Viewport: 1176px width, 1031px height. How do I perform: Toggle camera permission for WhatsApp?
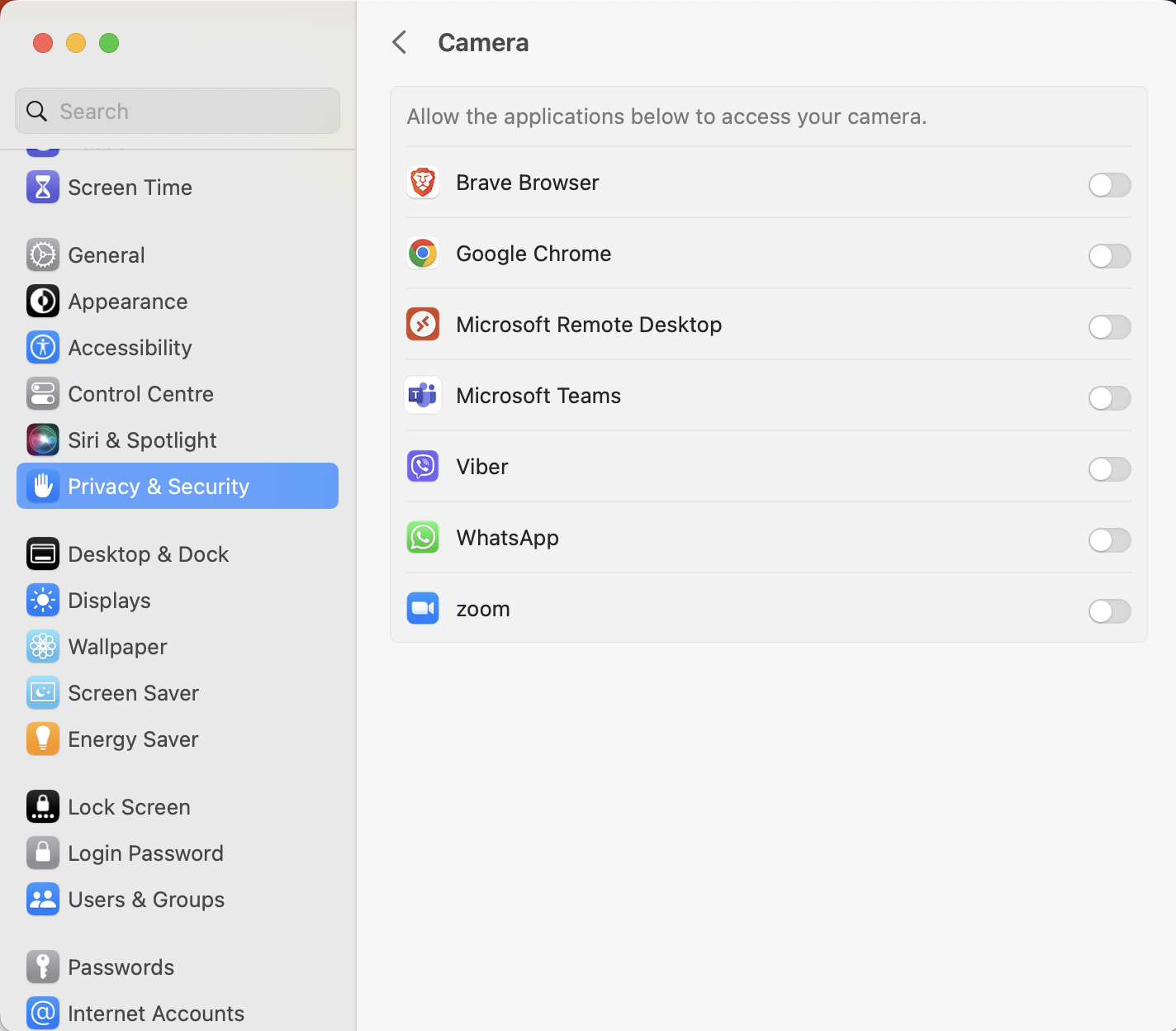pyautogui.click(x=1109, y=540)
